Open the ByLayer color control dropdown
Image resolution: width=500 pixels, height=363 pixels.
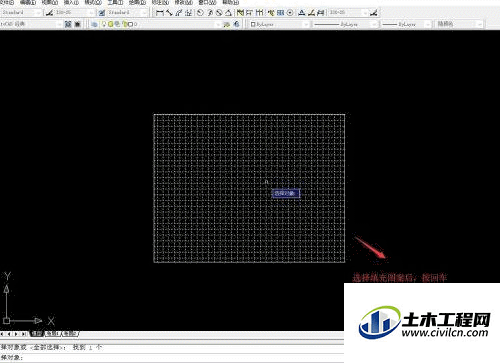click(x=279, y=24)
